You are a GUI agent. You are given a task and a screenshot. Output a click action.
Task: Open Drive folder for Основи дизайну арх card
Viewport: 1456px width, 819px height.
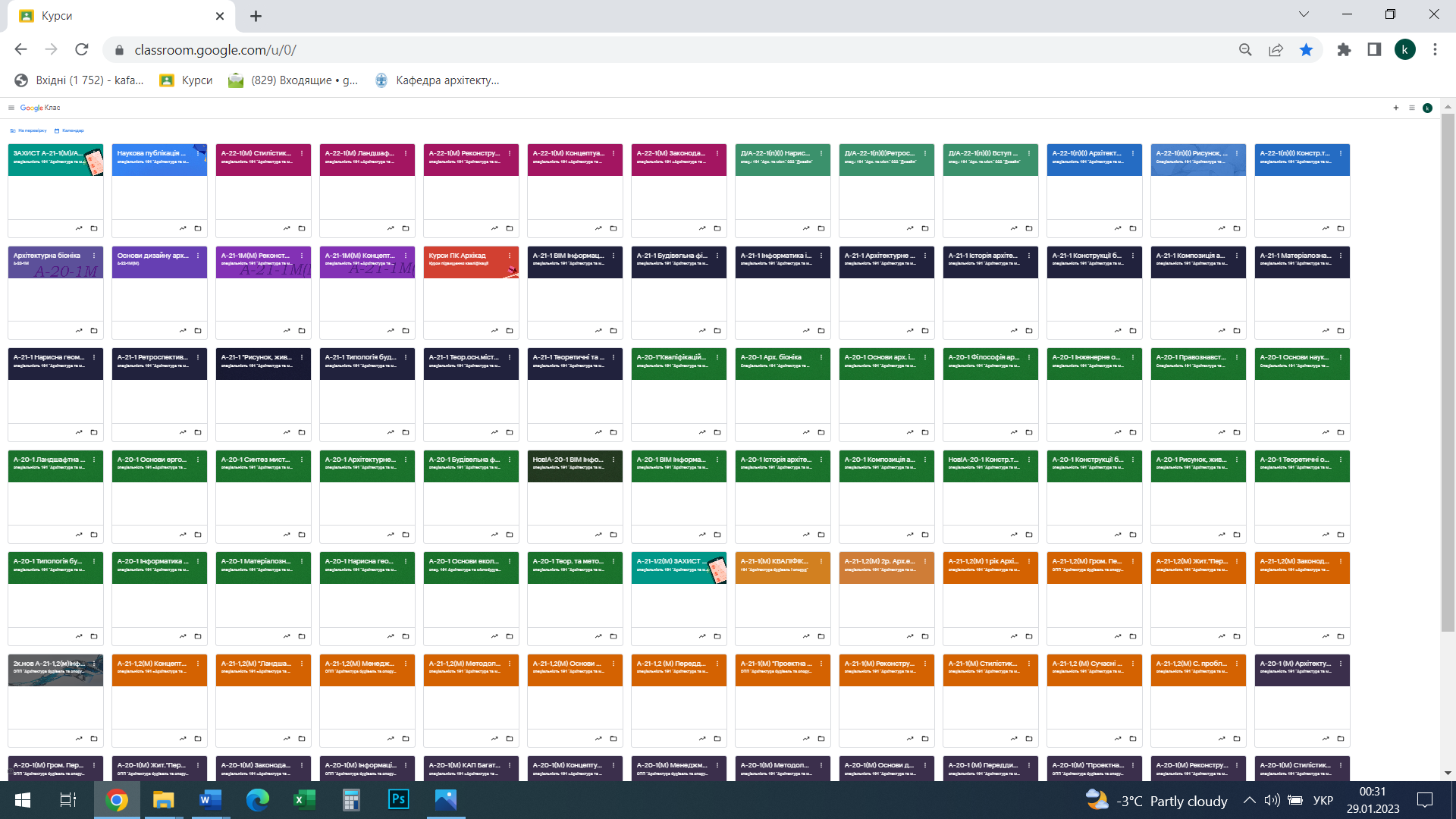click(198, 331)
